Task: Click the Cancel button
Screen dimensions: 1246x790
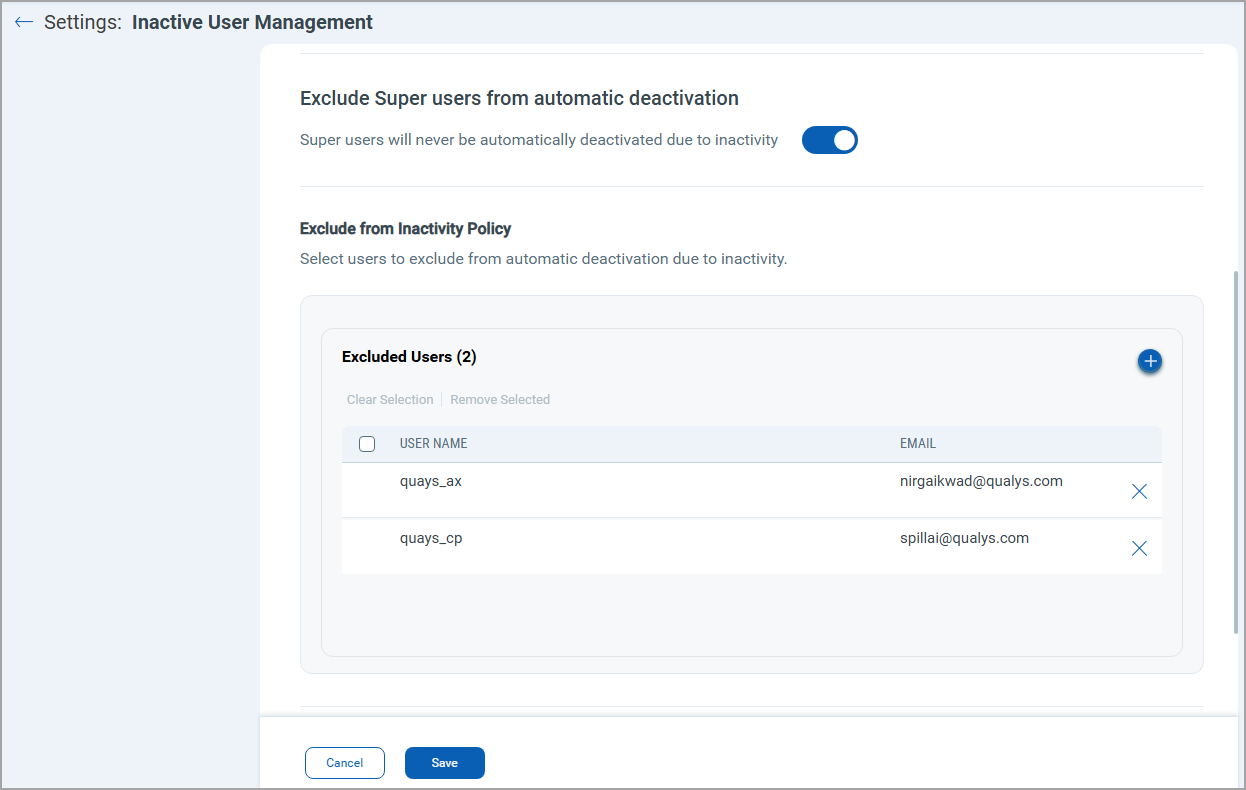Action: (345, 763)
